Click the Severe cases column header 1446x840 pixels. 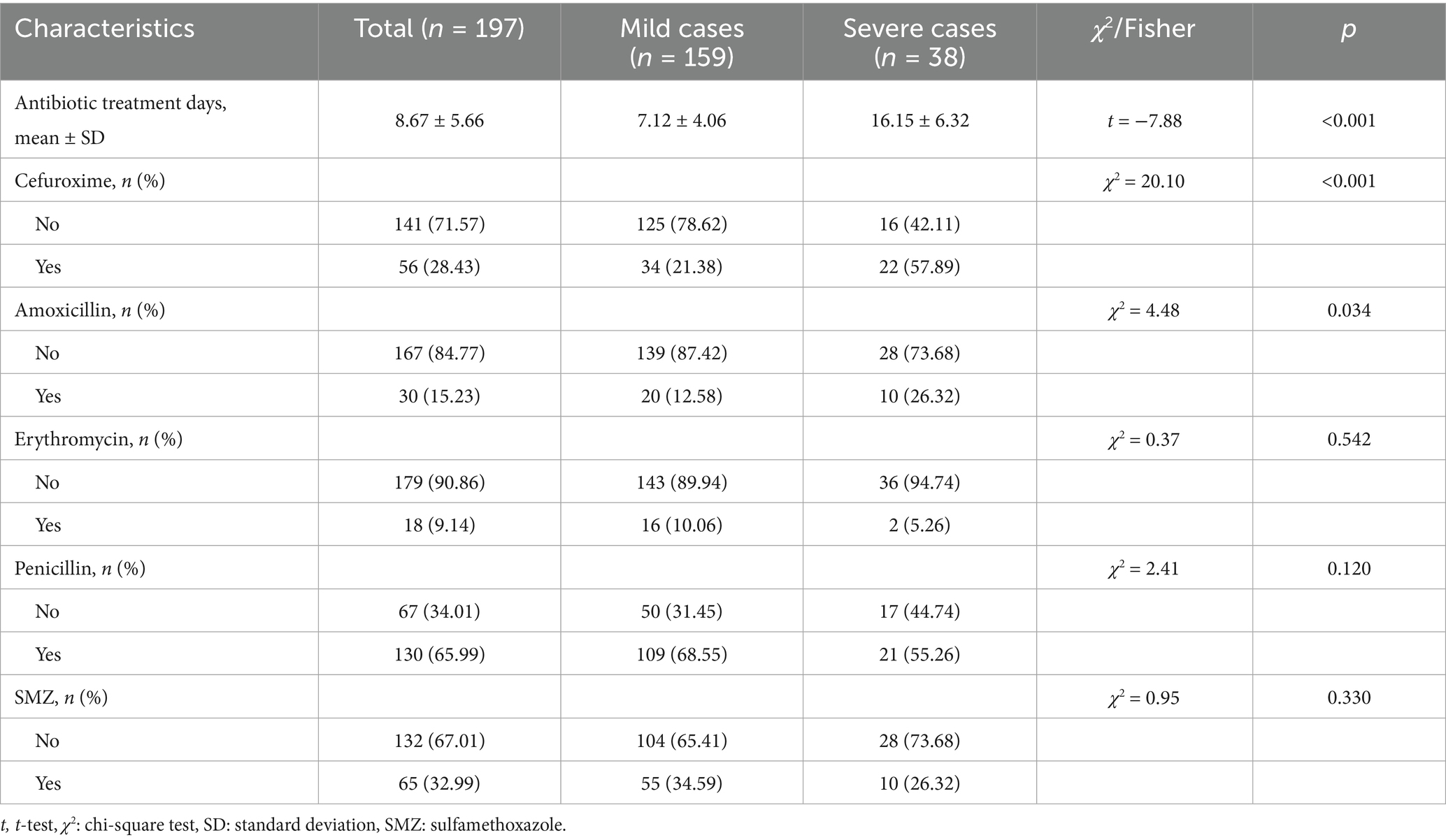point(919,42)
